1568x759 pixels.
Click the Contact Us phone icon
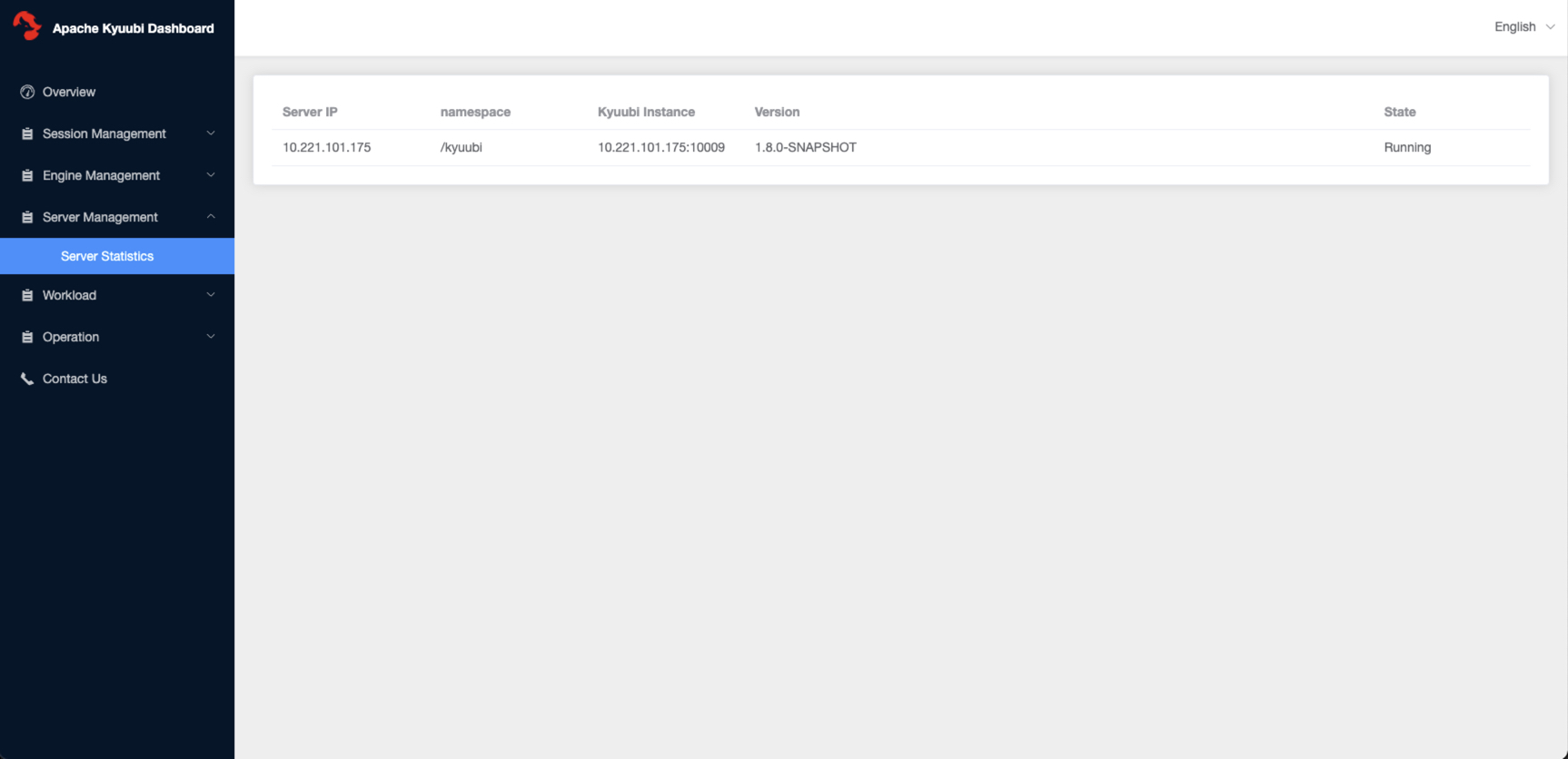point(27,379)
